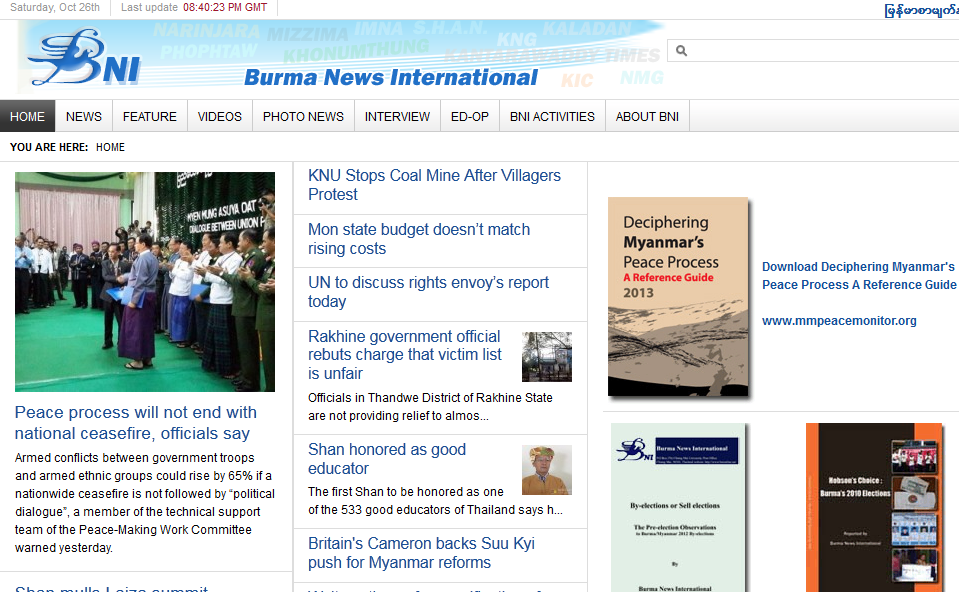Screen dimensions: 959x592
Task: Open the ABOUT BNI page
Action: point(647,116)
